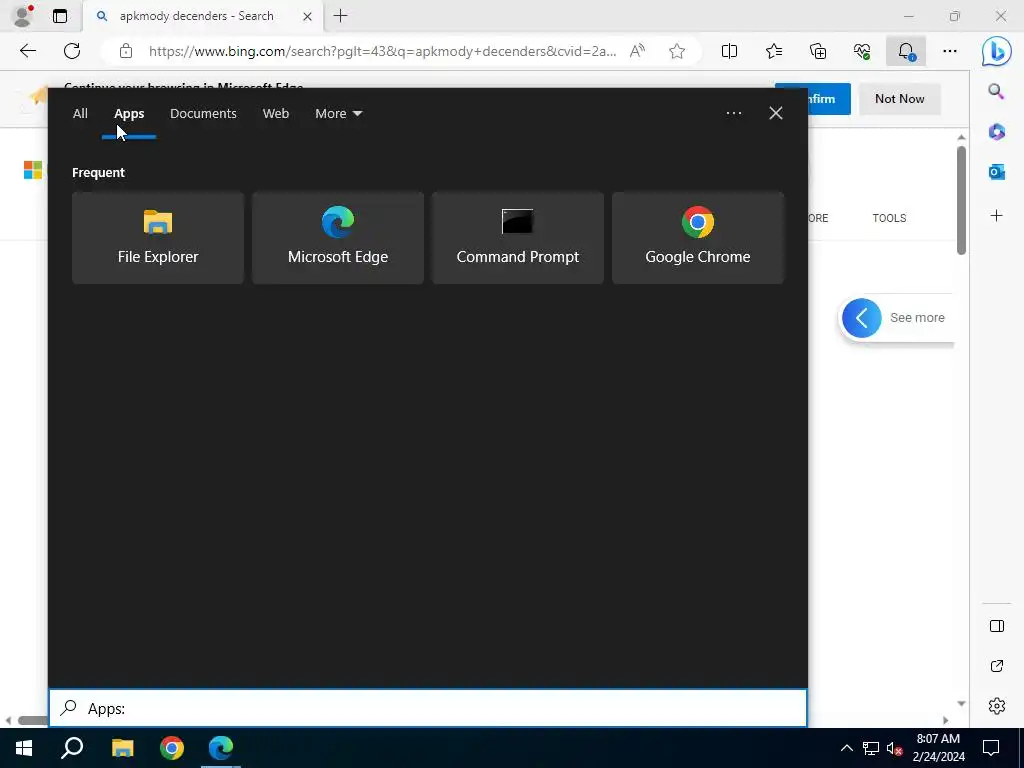The height and width of the screenshot is (768, 1024).
Task: Open Edge profile avatar
Action: click(x=23, y=16)
